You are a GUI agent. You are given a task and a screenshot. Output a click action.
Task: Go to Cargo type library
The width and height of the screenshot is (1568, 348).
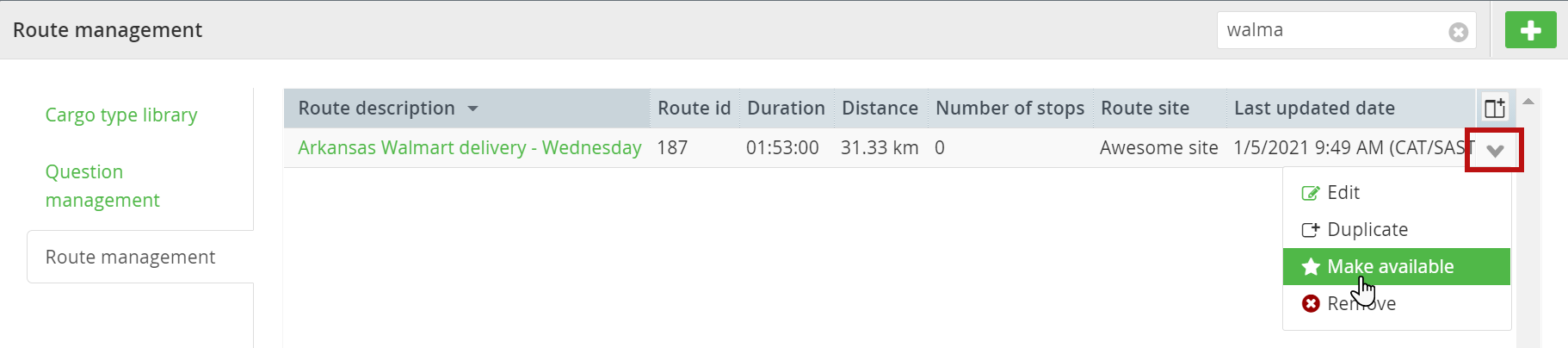click(121, 115)
